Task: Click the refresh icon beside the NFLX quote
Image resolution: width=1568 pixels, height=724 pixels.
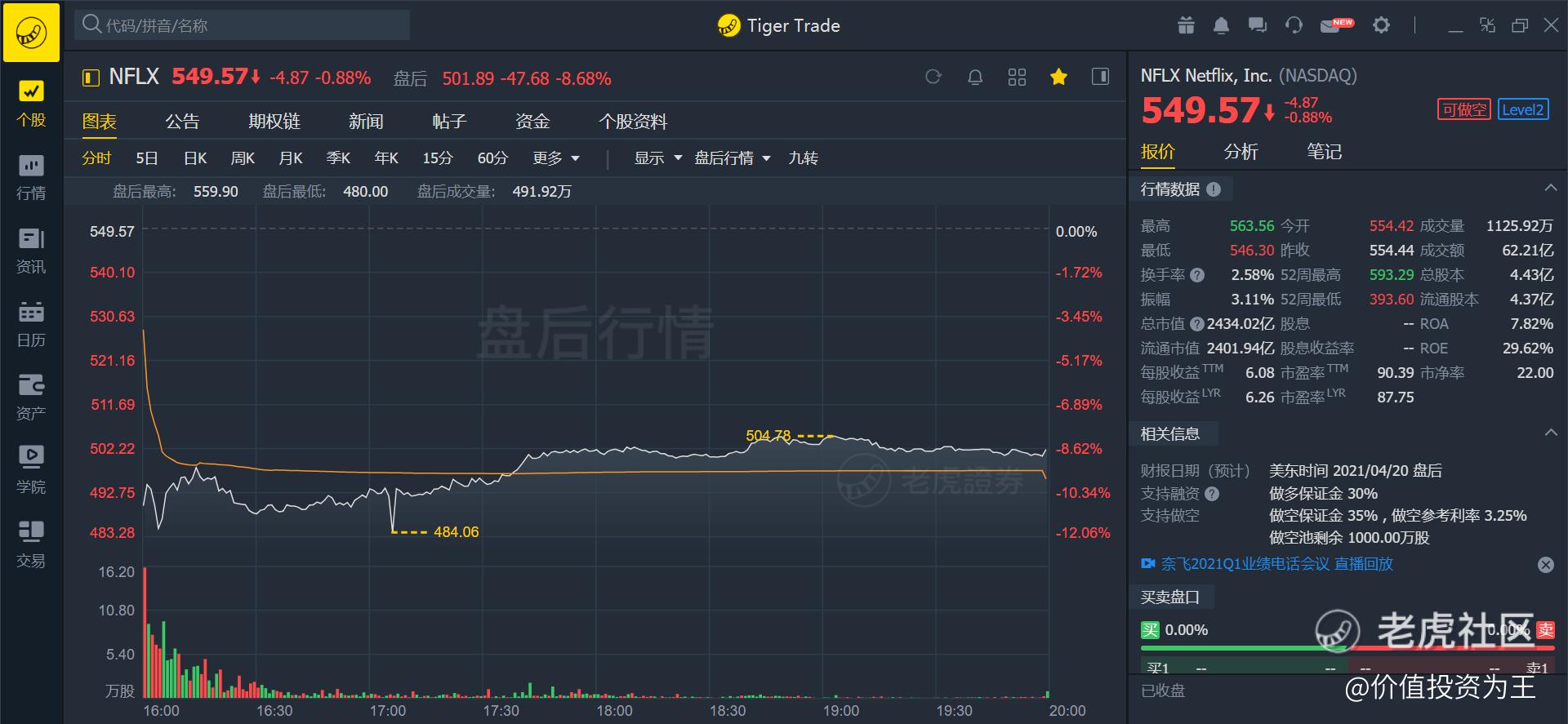Action: pos(933,77)
